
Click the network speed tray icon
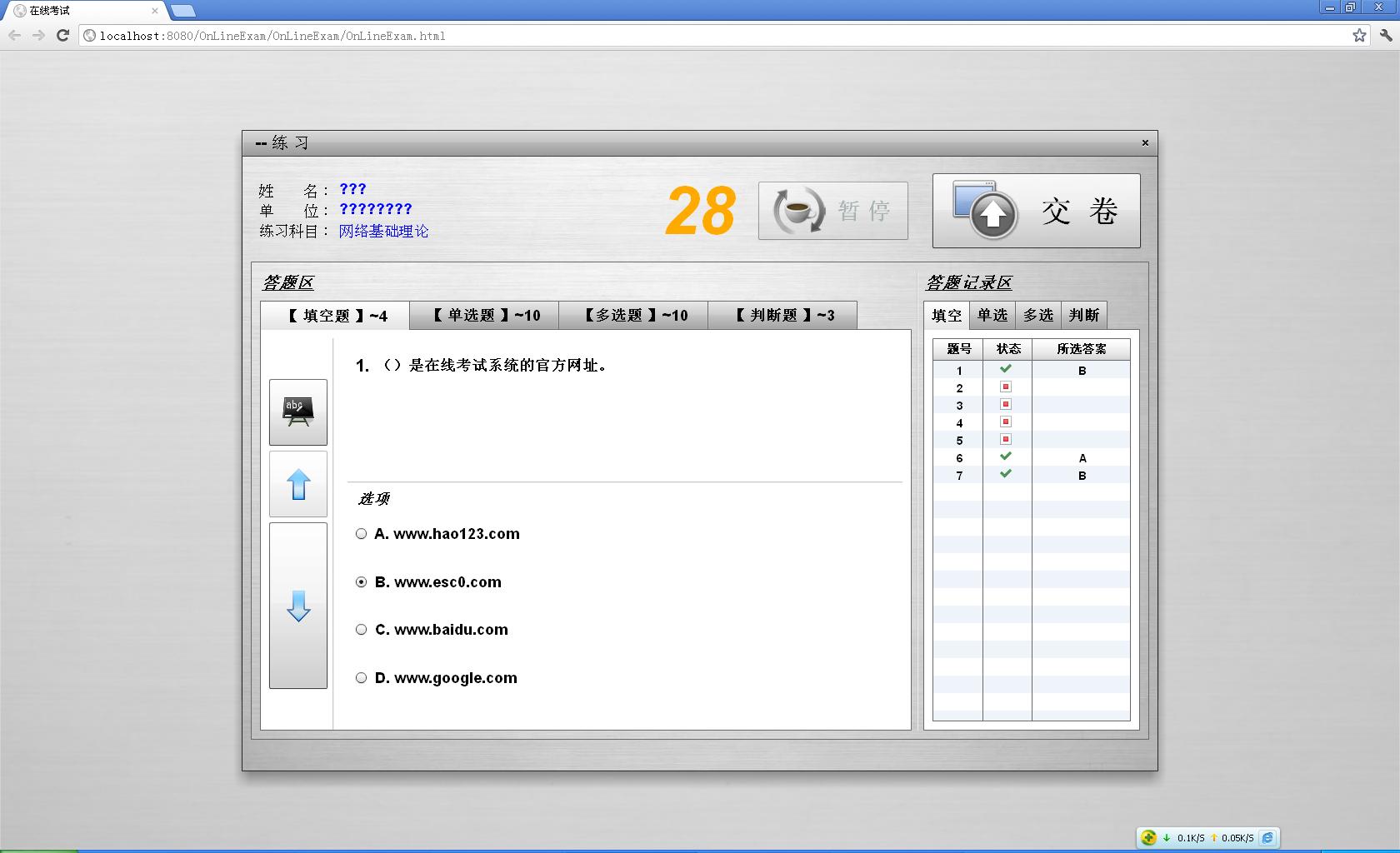1150,838
